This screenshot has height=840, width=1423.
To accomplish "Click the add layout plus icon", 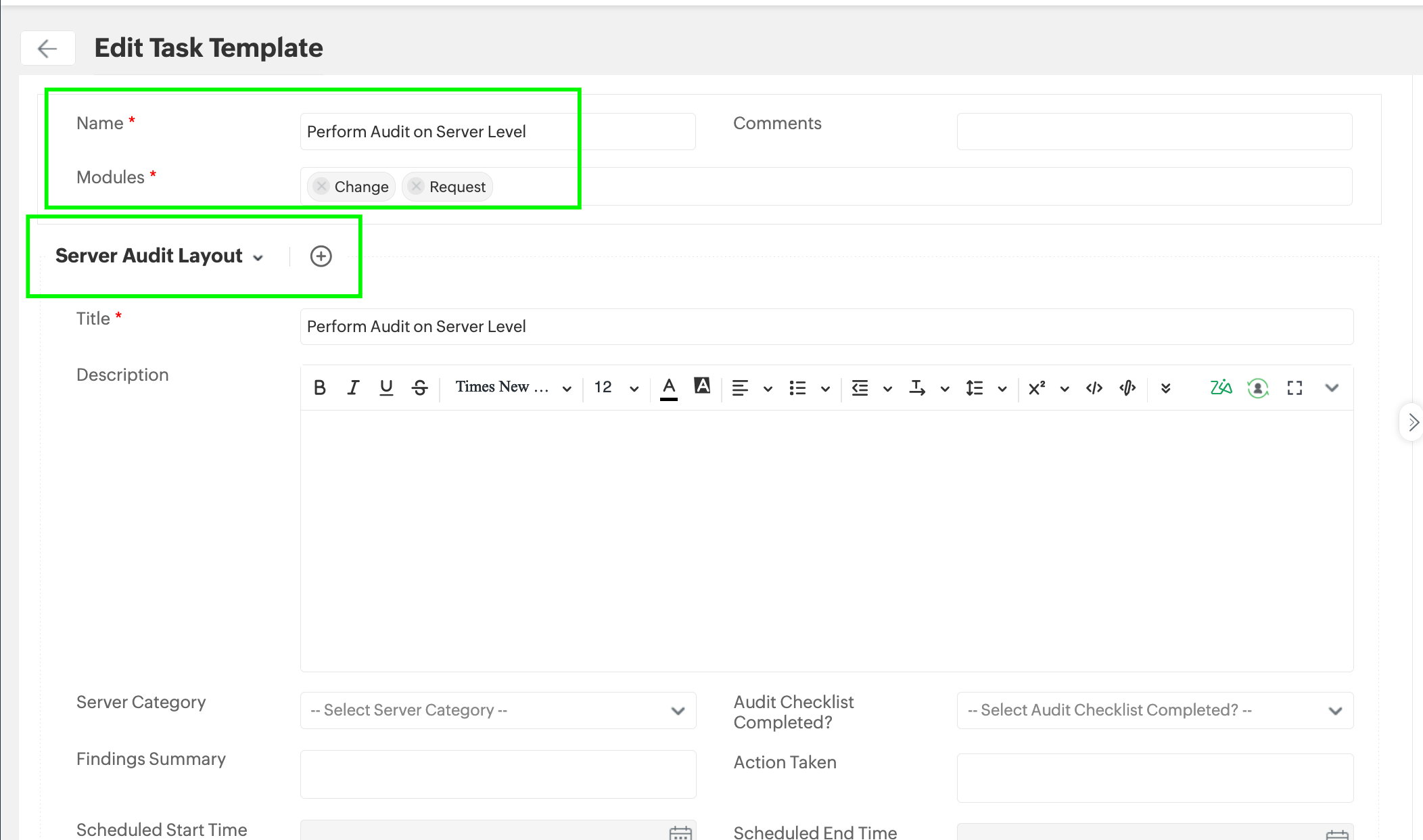I will (x=321, y=256).
